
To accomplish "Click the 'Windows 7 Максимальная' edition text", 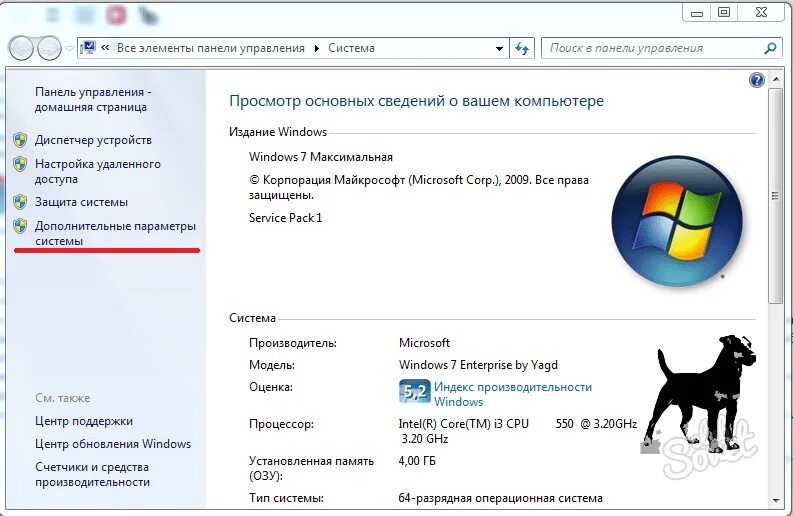I will coord(321,157).
